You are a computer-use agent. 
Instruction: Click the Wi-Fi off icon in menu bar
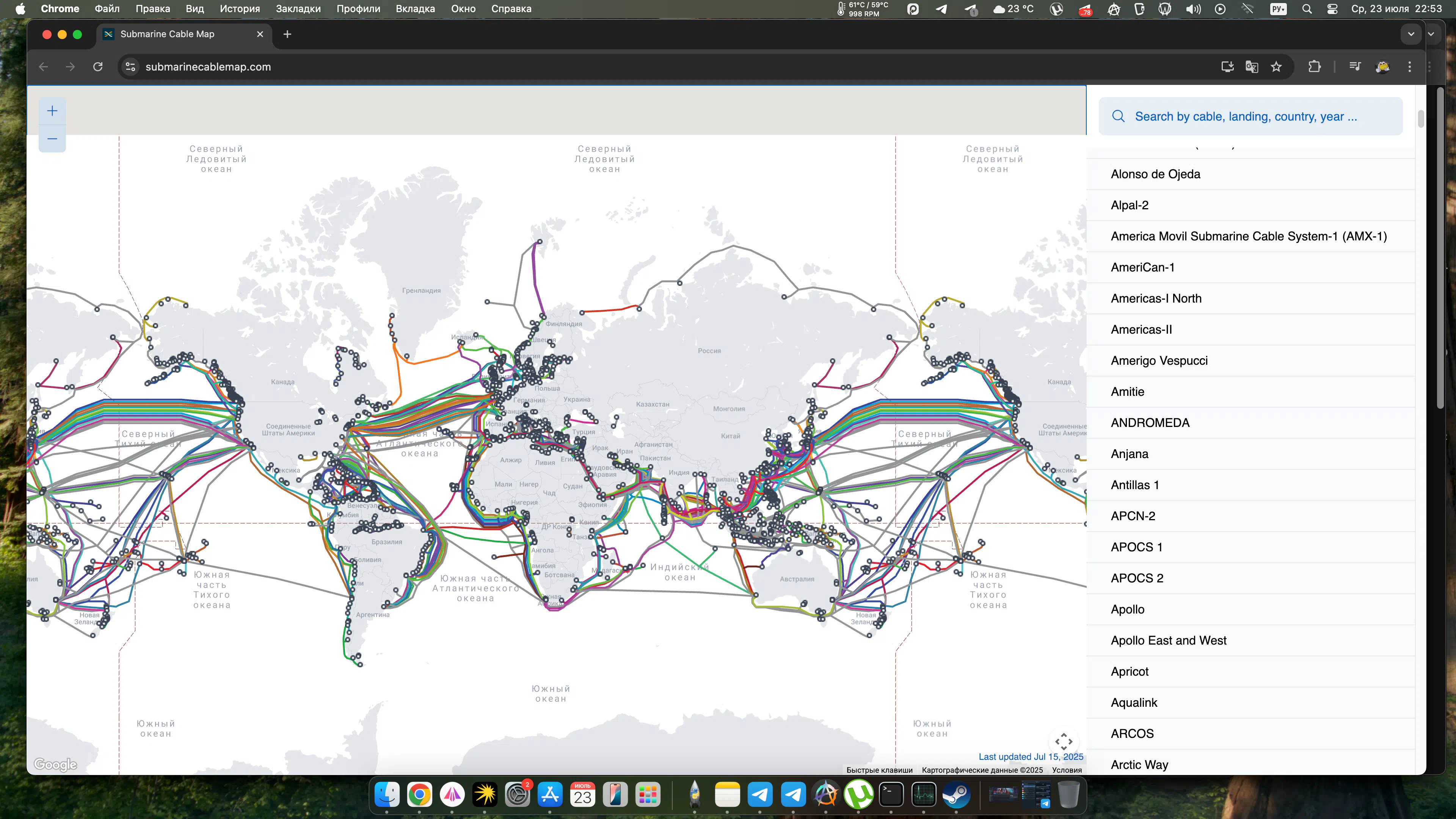tap(1247, 8)
